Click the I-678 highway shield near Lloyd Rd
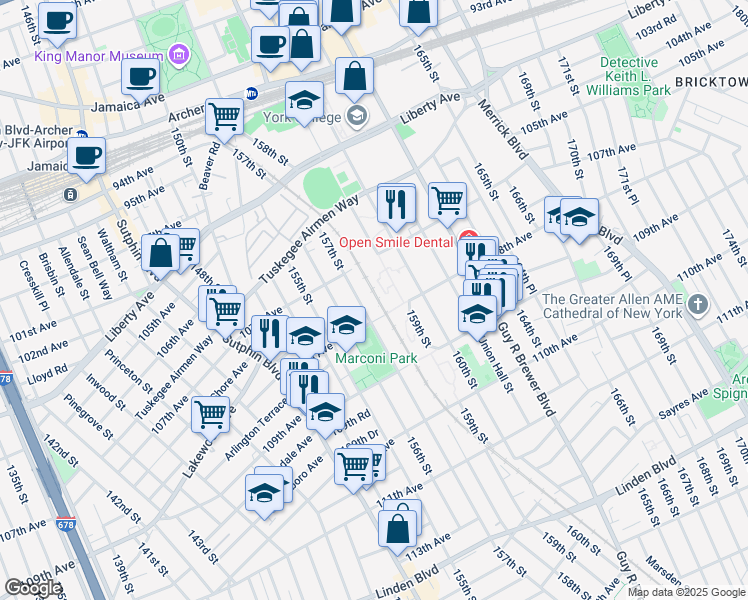Viewport: 748px width, 600px height. click(x=5, y=379)
